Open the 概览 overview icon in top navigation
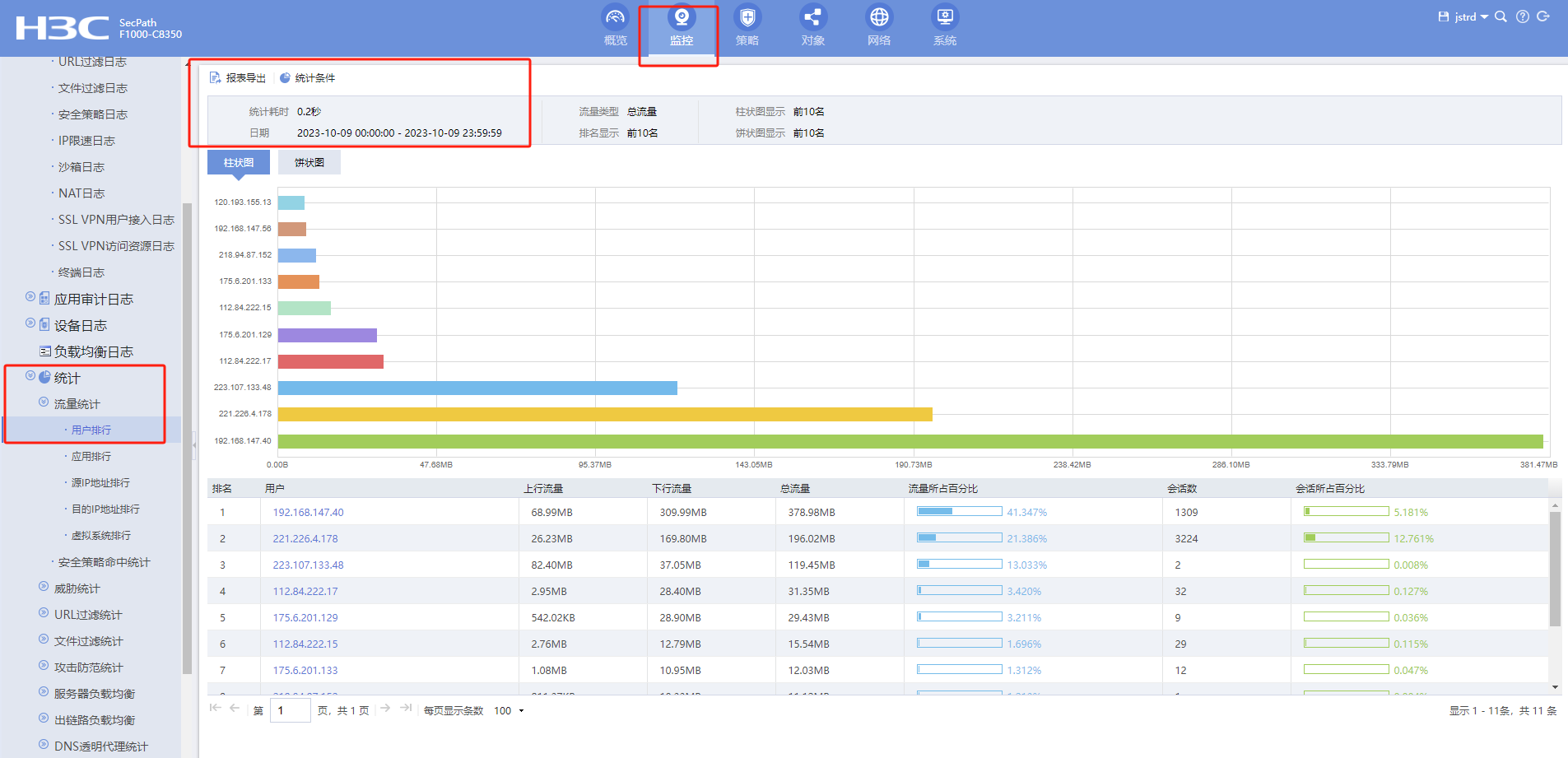 click(x=615, y=18)
